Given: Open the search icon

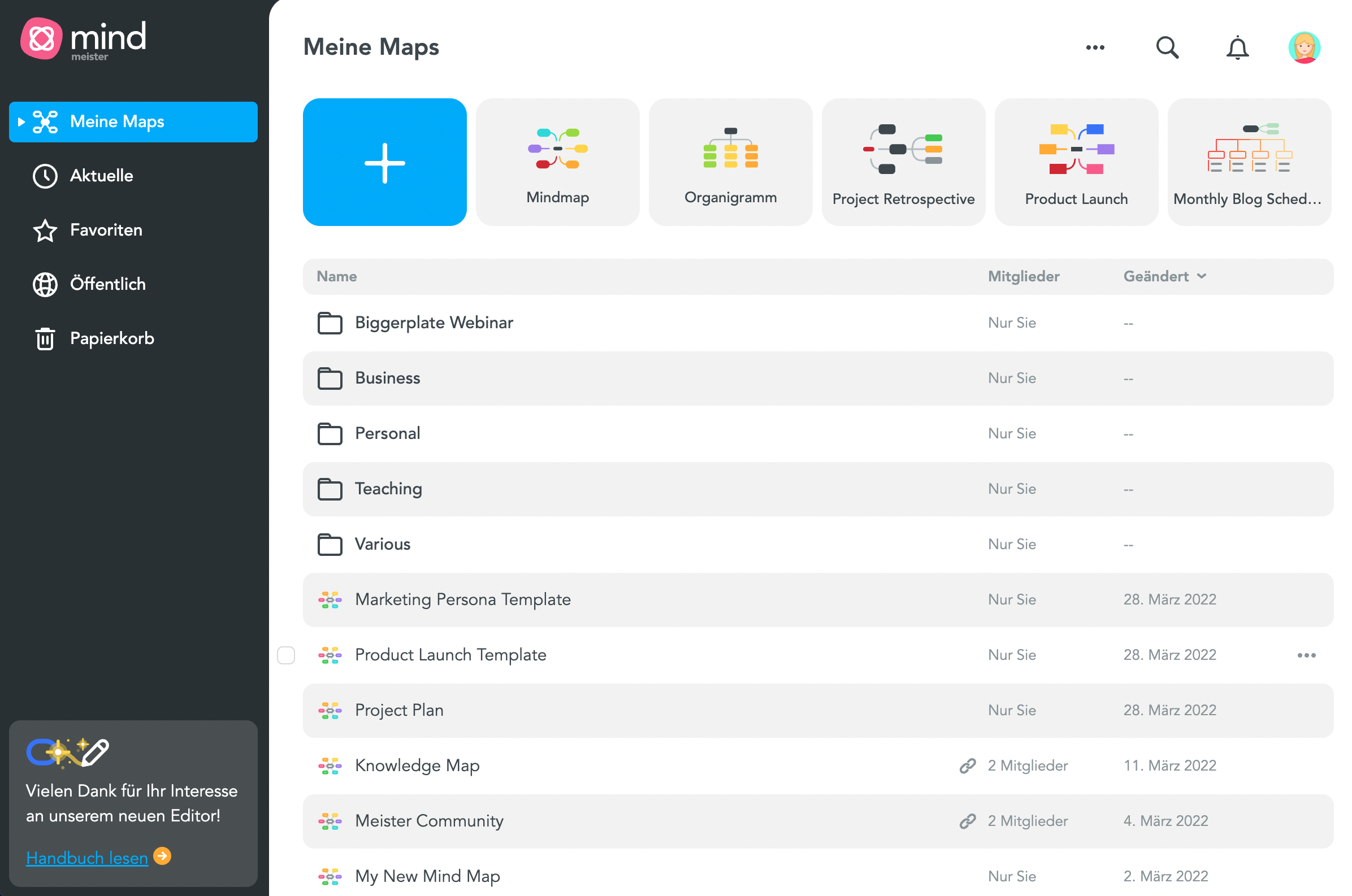Looking at the screenshot, I should (1167, 47).
